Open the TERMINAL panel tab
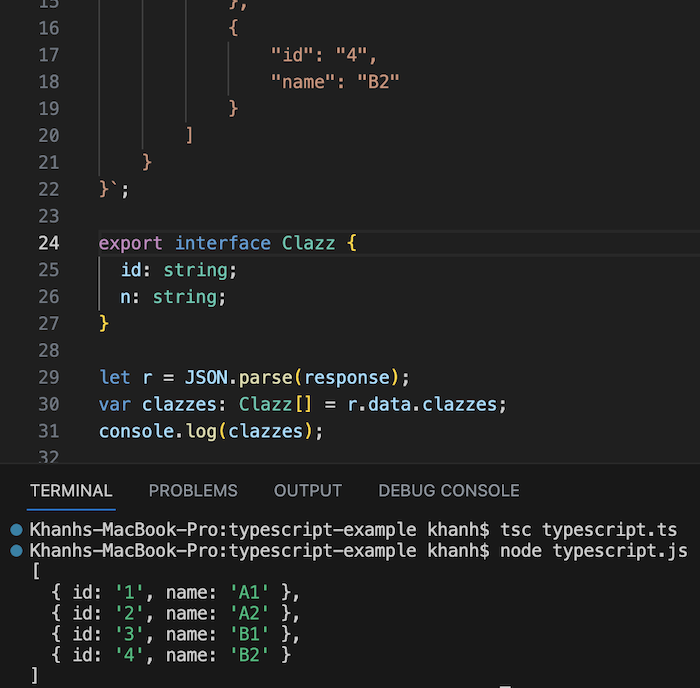This screenshot has width=700, height=688. tap(71, 491)
